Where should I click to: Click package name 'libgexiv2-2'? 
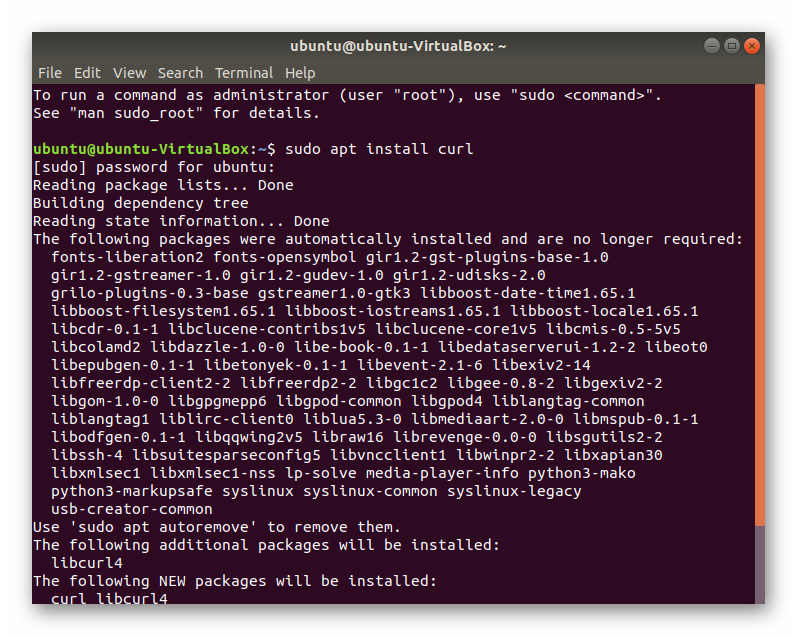[x=613, y=383]
